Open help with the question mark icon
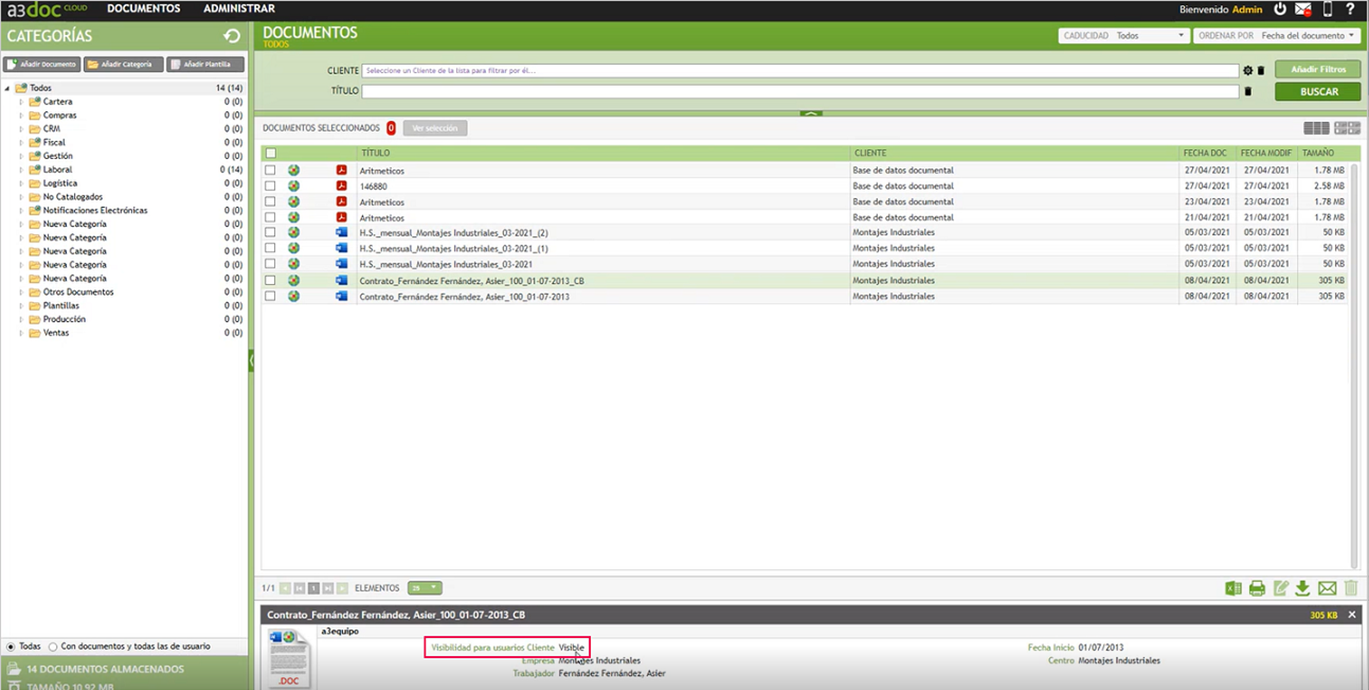1369x690 pixels. (x=1350, y=9)
